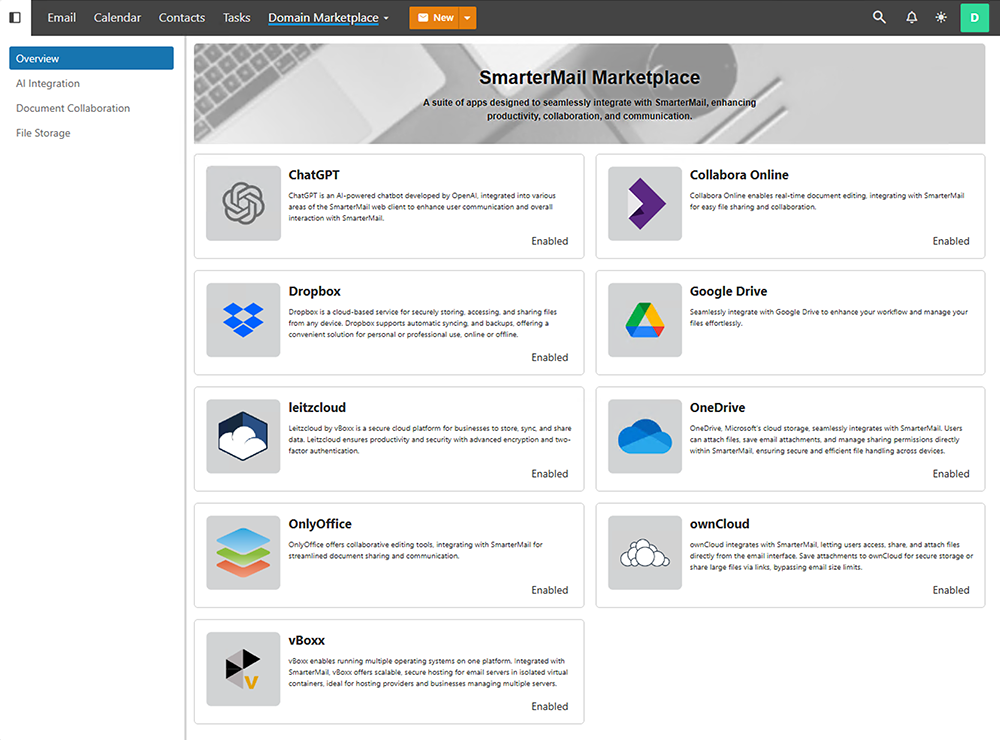Open notifications bell icon
Viewport: 1000px width, 740px height.
click(x=911, y=17)
